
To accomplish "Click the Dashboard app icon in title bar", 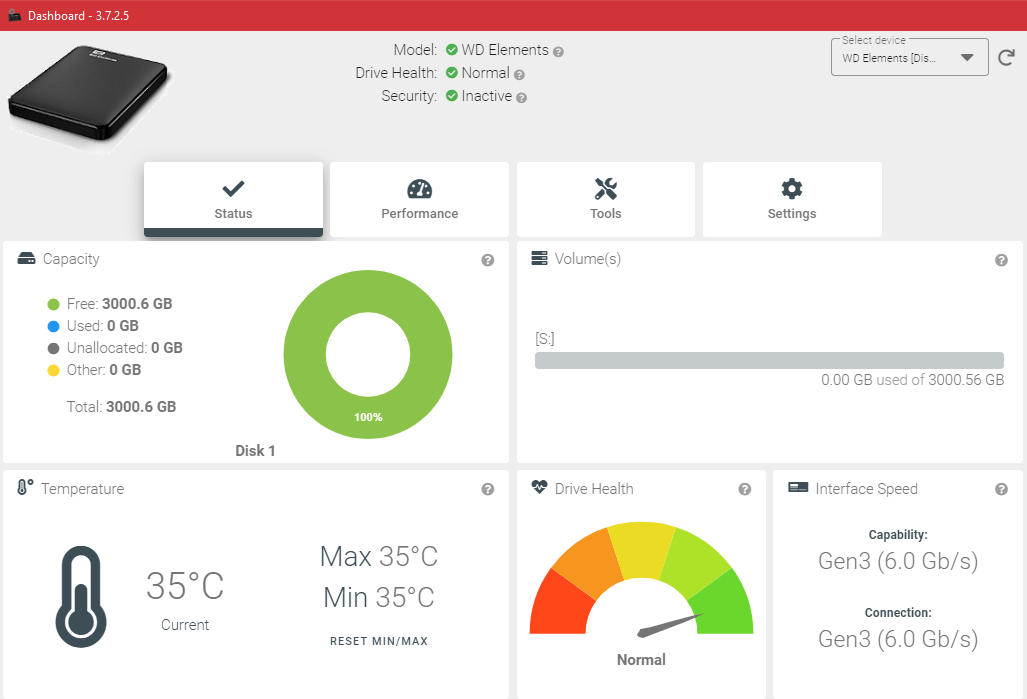I will pos(15,15).
